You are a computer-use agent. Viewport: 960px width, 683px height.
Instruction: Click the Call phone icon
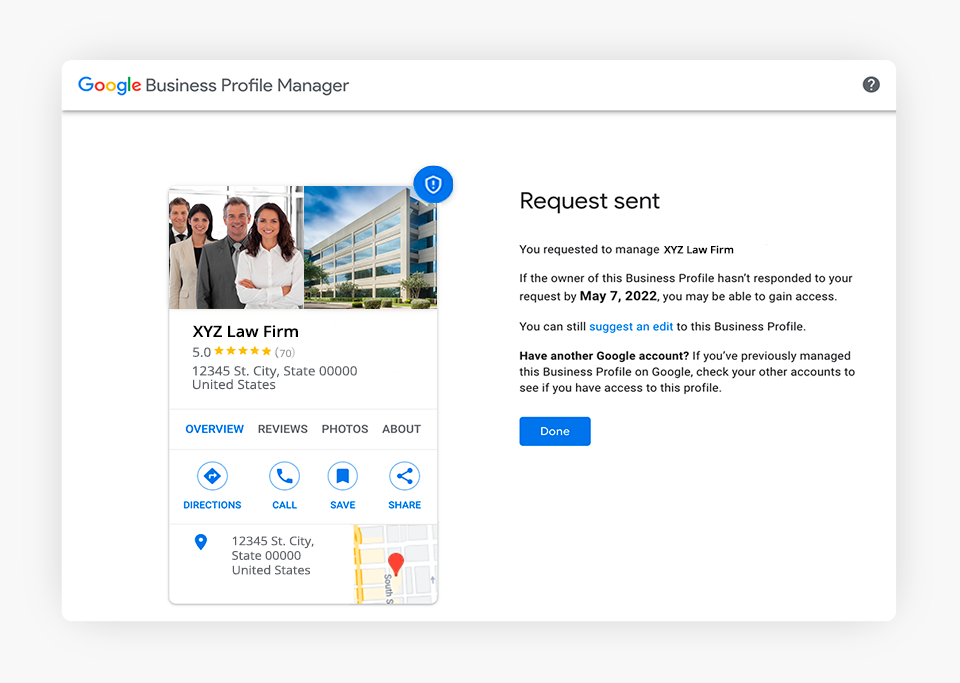click(x=284, y=476)
